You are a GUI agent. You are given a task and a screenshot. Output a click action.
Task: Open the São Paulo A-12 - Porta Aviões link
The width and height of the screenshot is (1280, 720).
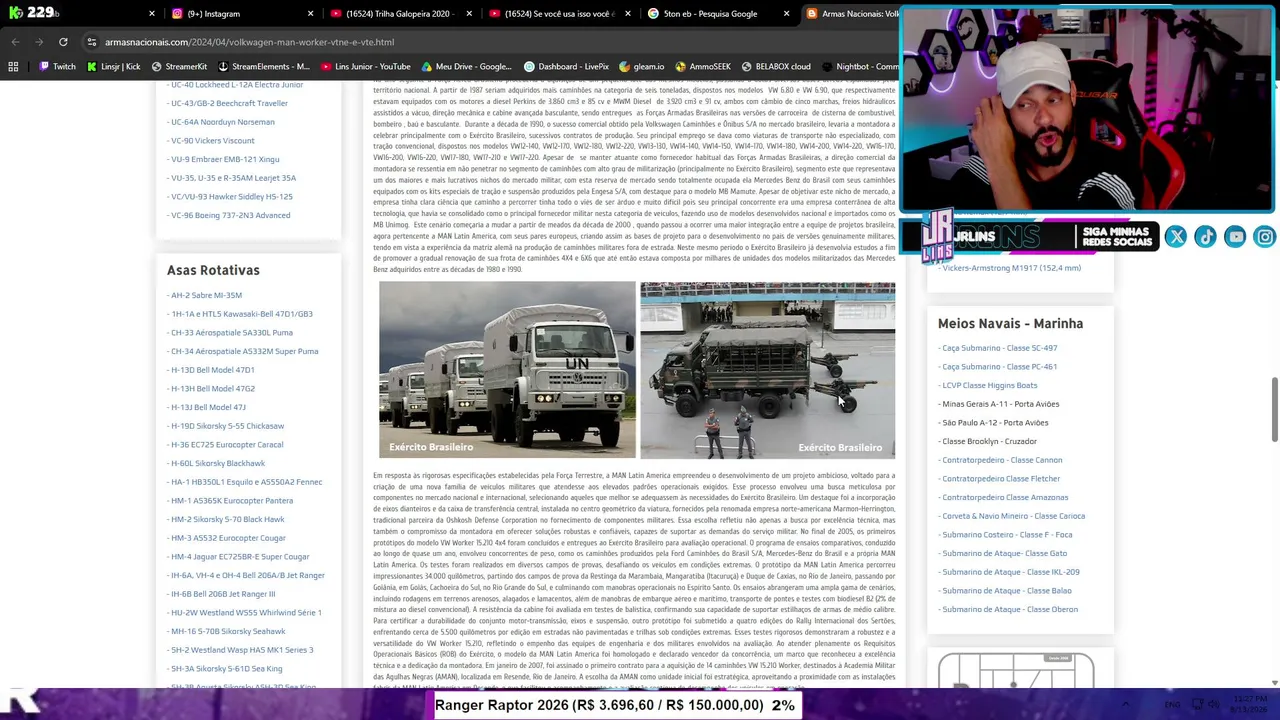click(995, 423)
